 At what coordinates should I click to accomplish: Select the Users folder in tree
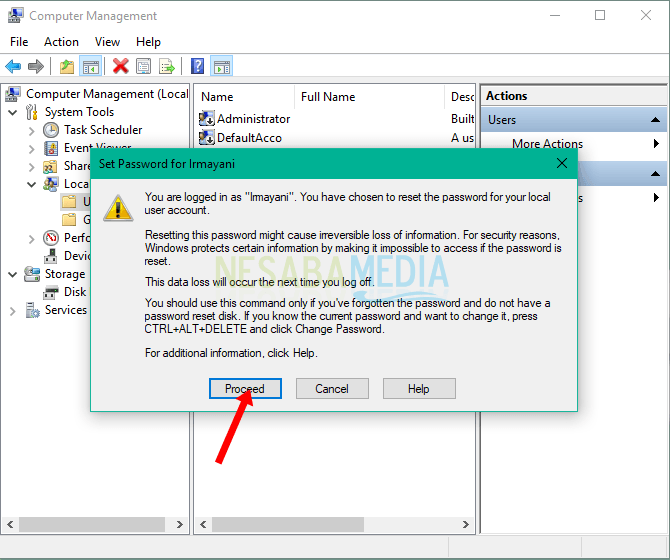76,202
